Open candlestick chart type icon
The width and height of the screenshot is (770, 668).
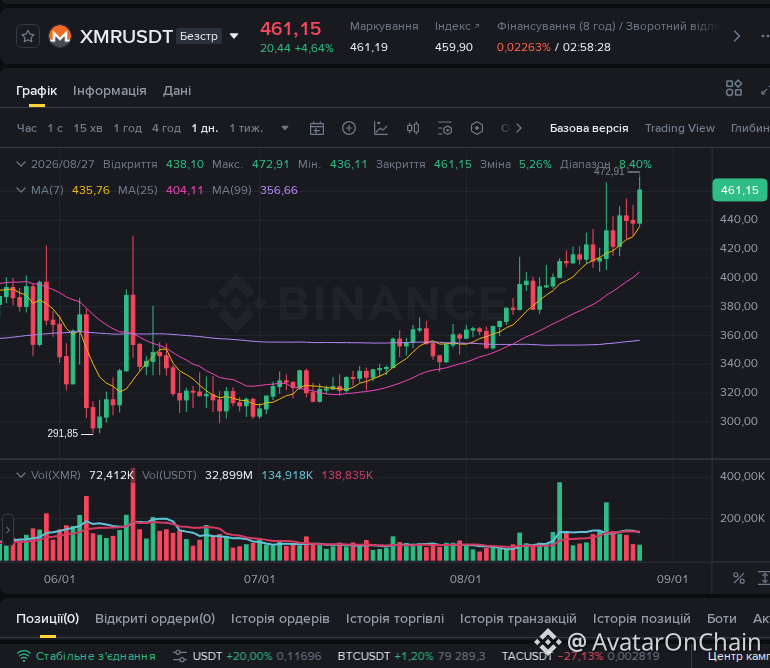tap(413, 128)
